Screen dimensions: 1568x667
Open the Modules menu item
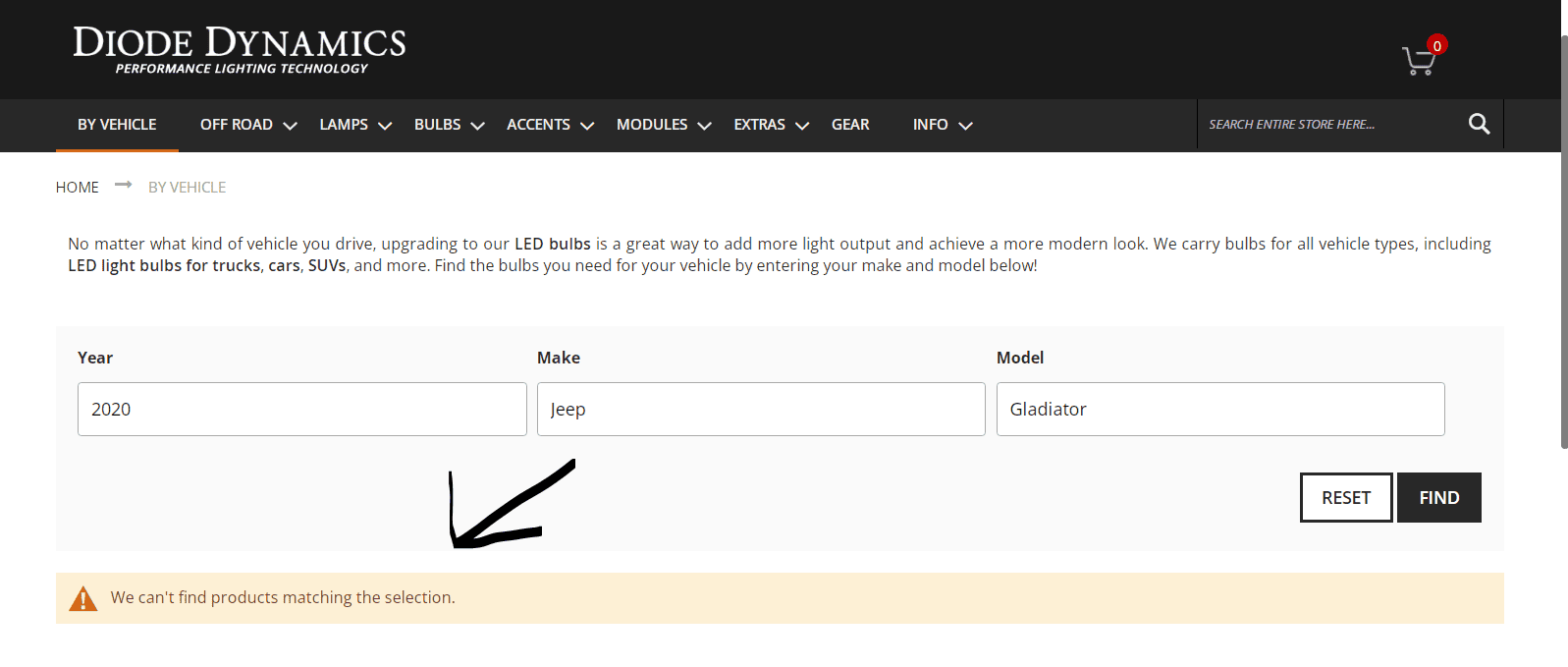tap(652, 125)
